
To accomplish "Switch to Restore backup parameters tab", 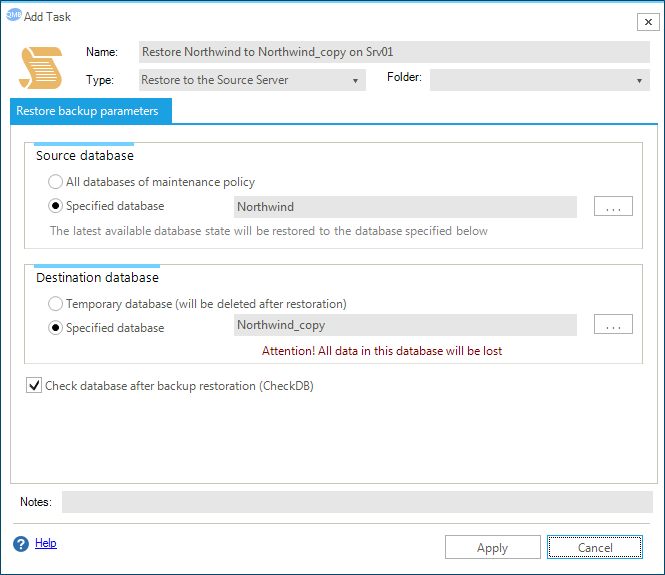I will click(x=90, y=111).
